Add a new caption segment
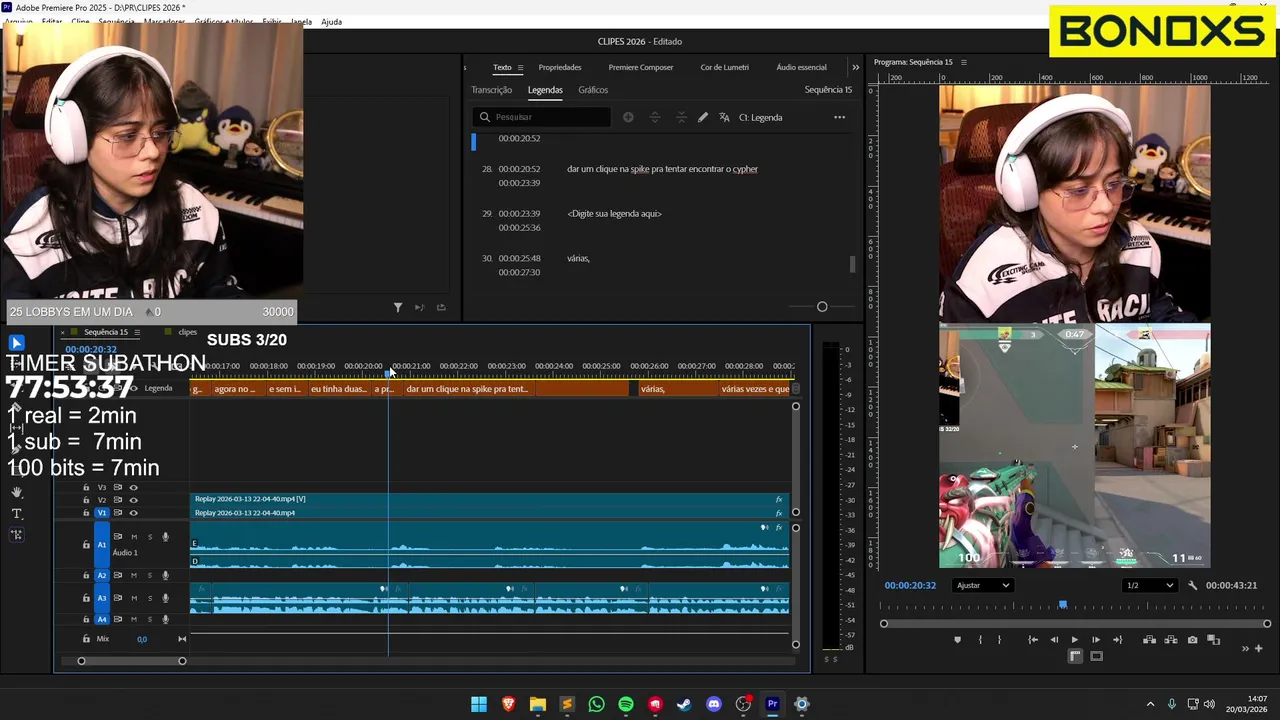This screenshot has width=1280, height=720. [x=628, y=117]
